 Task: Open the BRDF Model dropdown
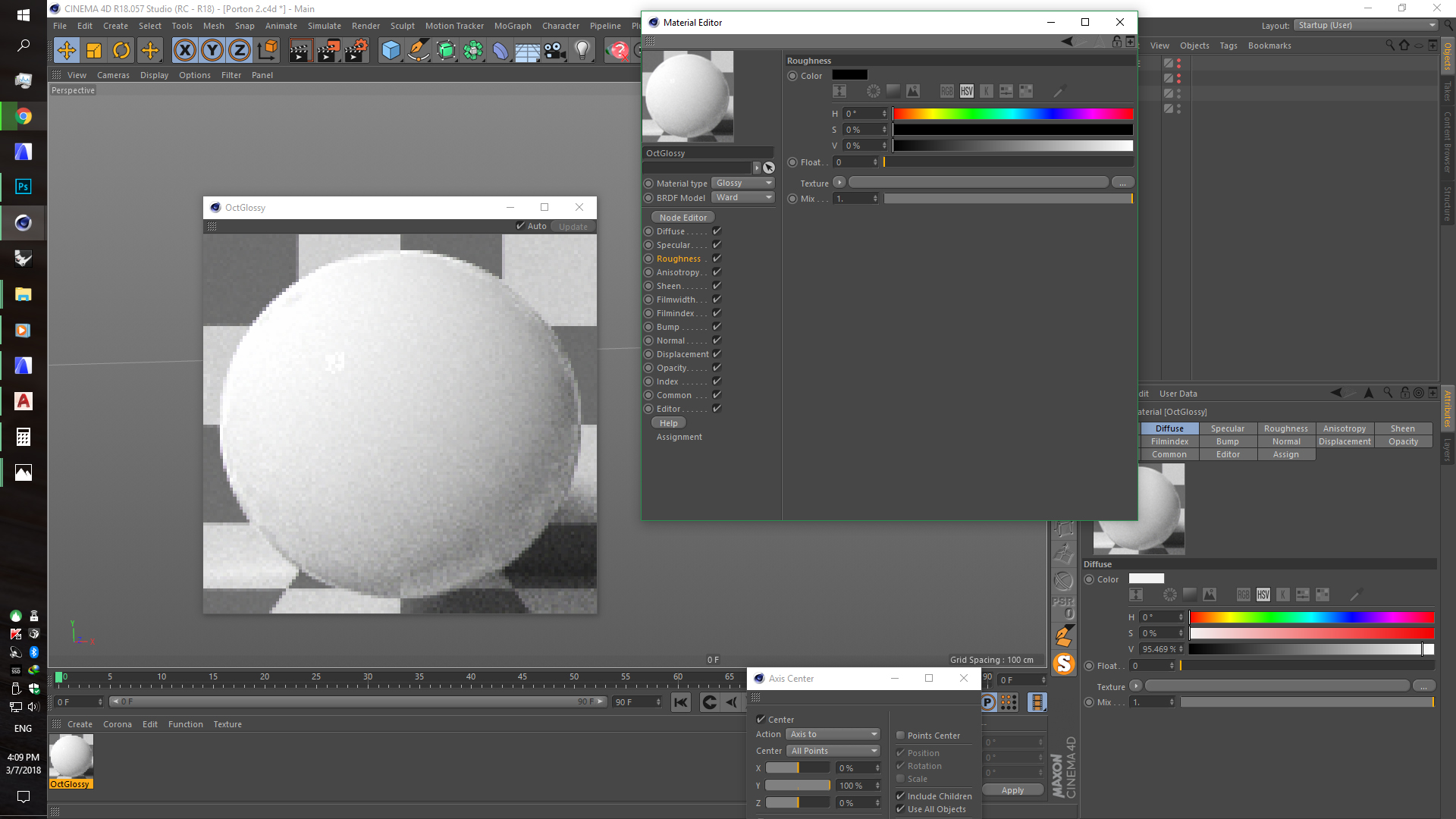(743, 197)
